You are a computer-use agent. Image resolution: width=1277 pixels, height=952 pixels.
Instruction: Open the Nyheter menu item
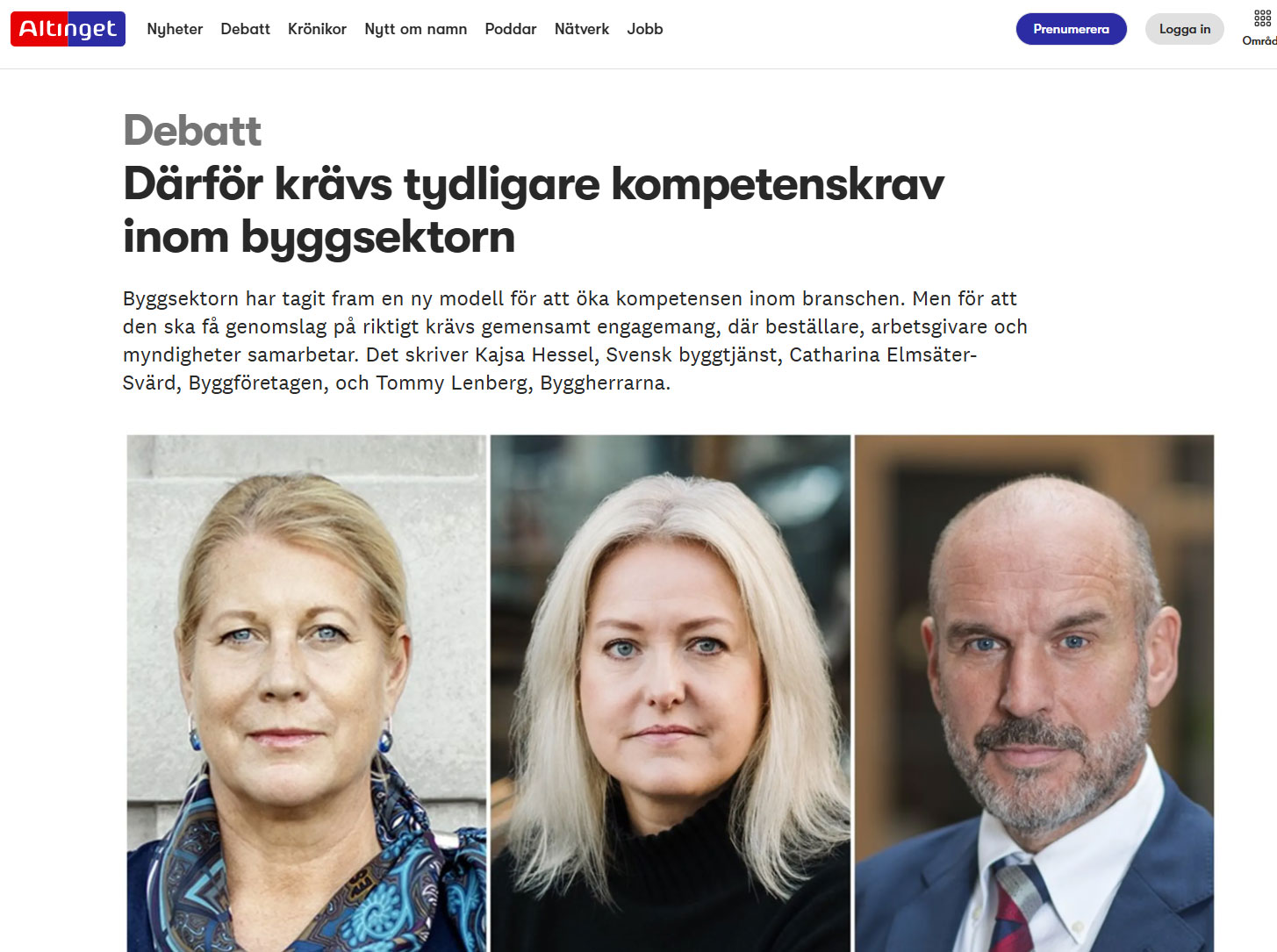pyautogui.click(x=175, y=29)
